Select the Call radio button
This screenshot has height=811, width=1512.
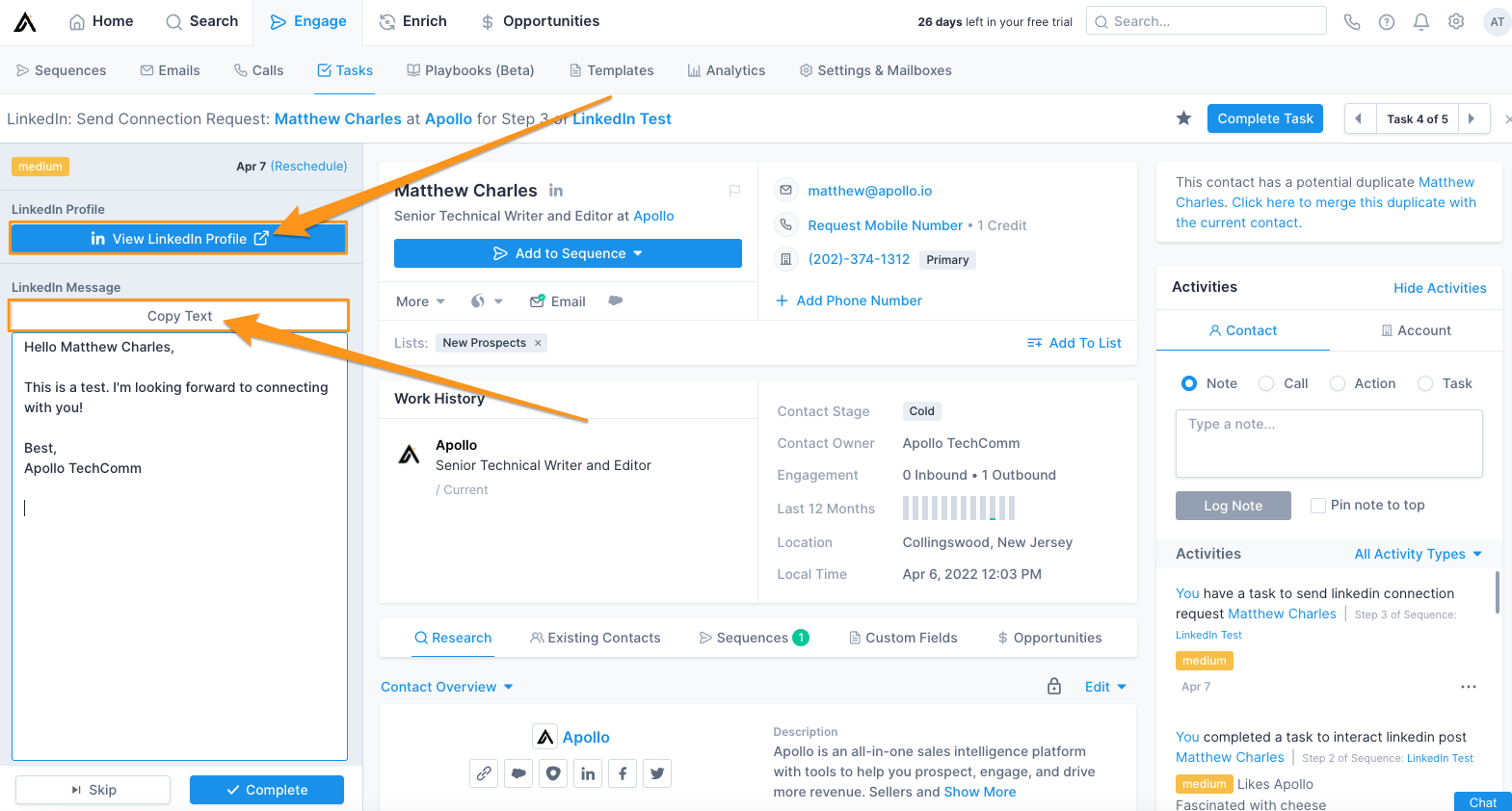[x=1266, y=383]
